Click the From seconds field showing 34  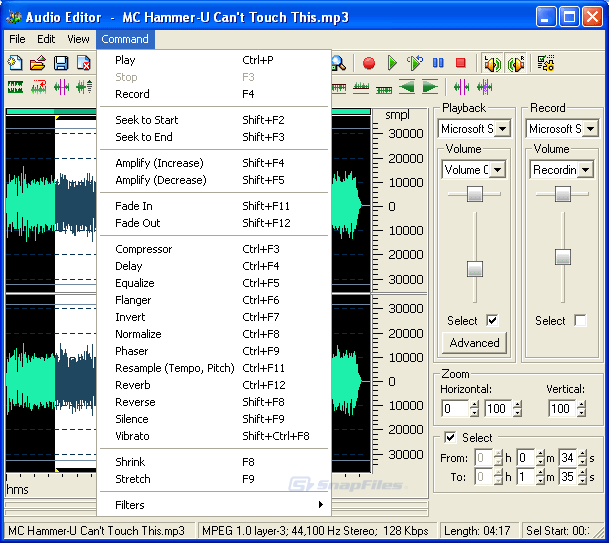coord(568,458)
